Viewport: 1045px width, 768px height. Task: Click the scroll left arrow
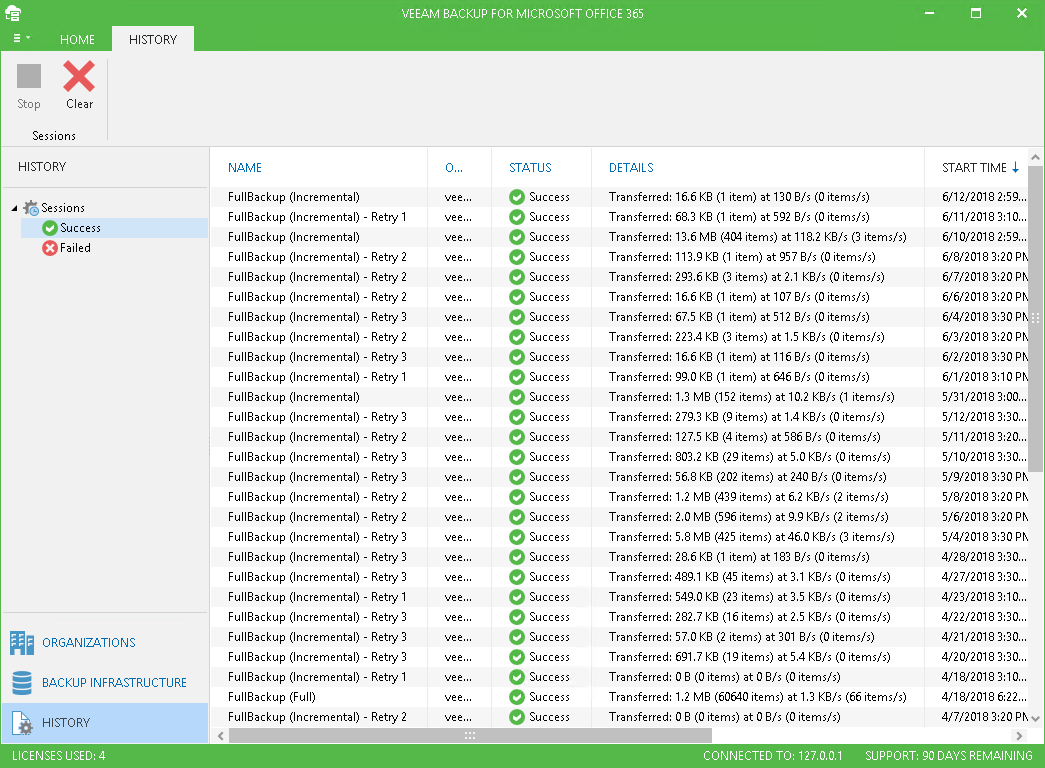221,735
